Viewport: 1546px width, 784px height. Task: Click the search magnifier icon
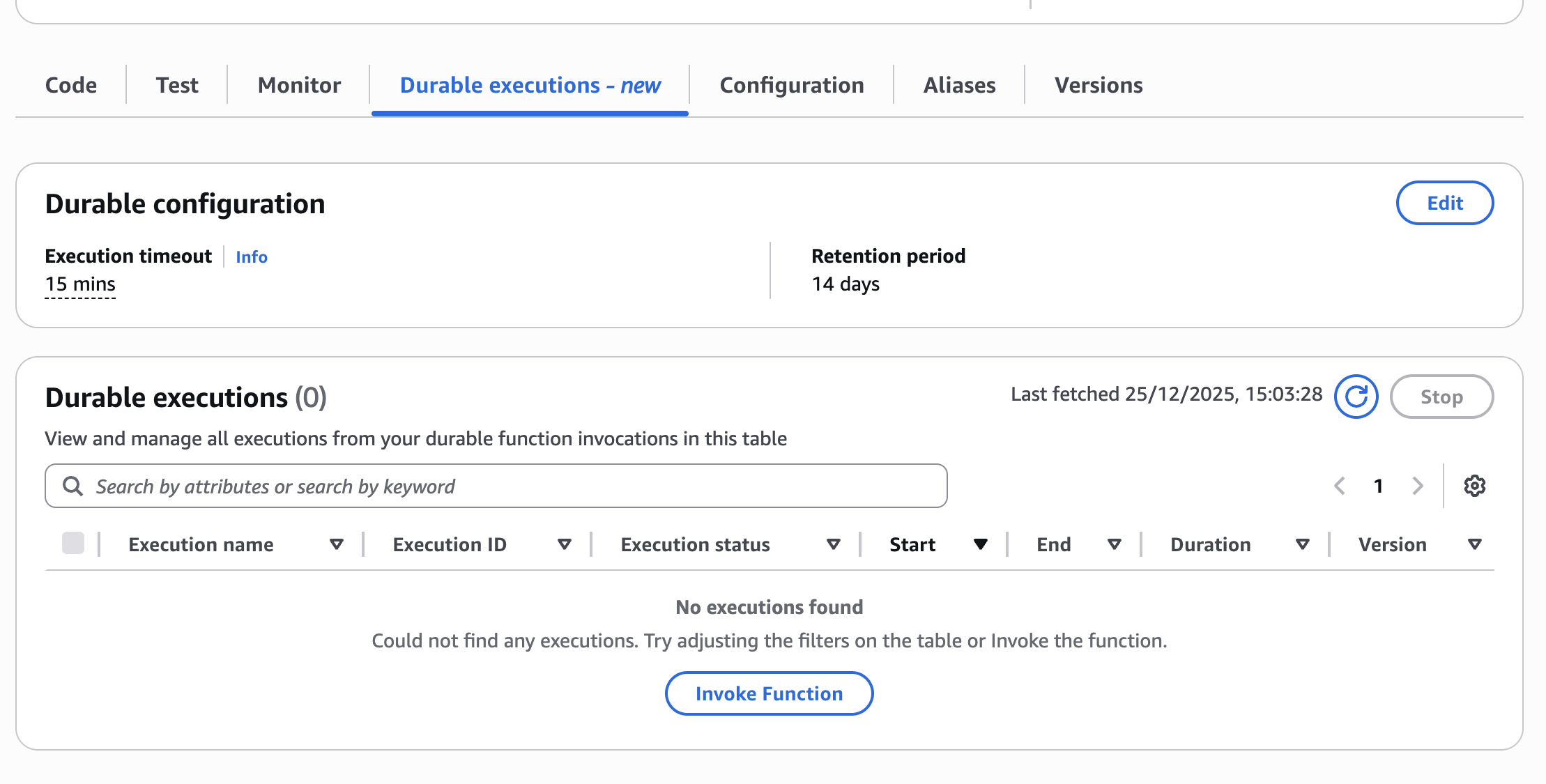[72, 485]
